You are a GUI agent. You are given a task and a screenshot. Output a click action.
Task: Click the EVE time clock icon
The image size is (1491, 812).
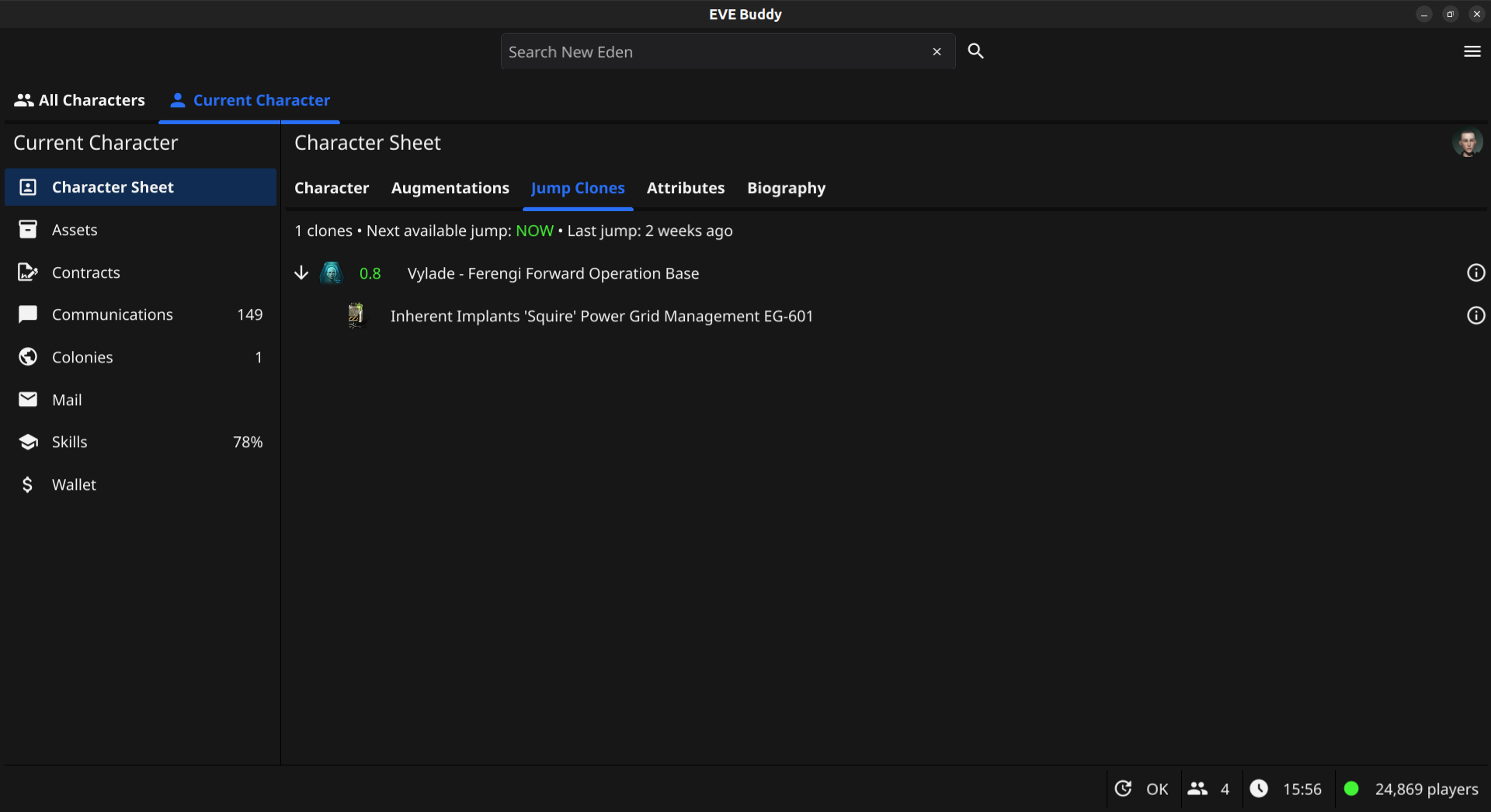[1259, 789]
